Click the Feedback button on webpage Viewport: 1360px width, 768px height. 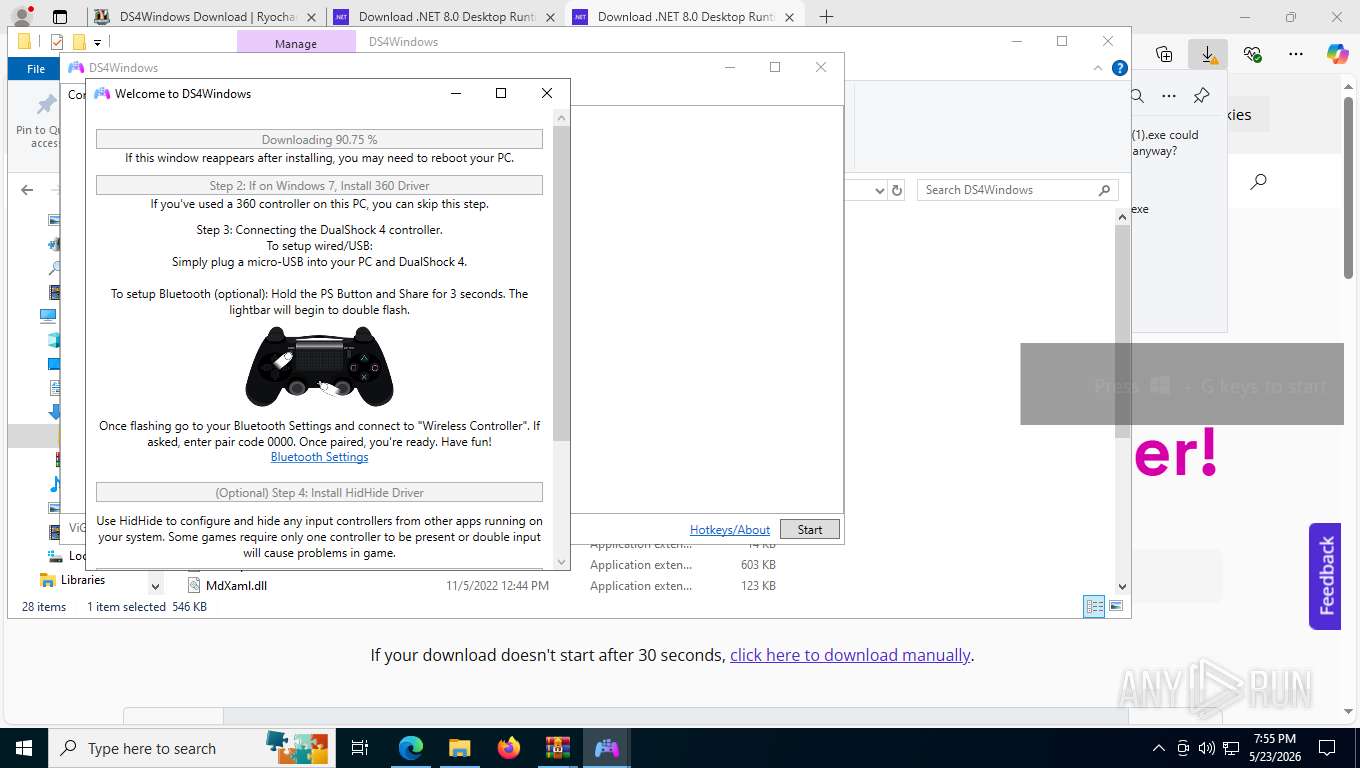[x=1325, y=576]
